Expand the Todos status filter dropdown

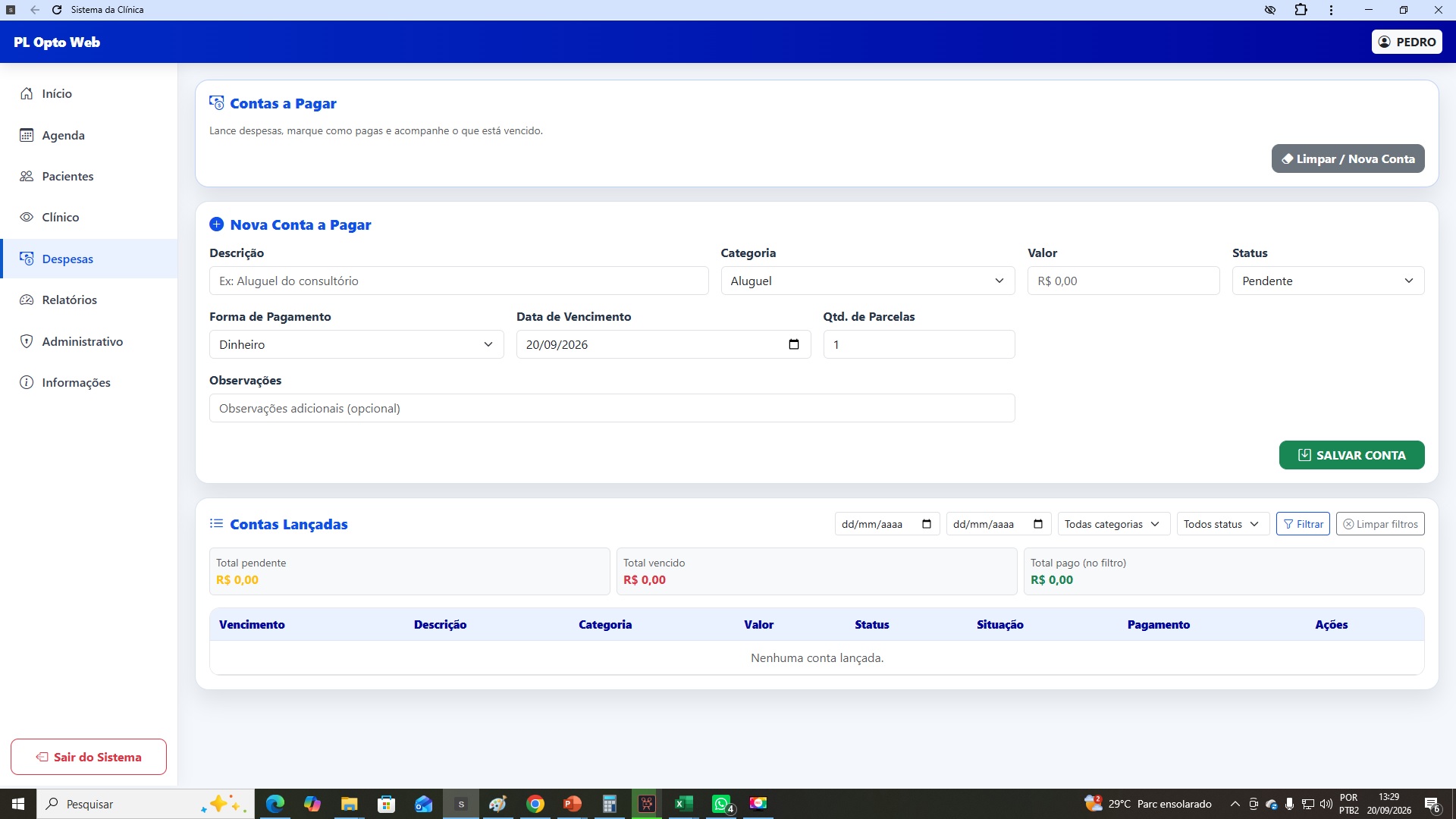1223,524
